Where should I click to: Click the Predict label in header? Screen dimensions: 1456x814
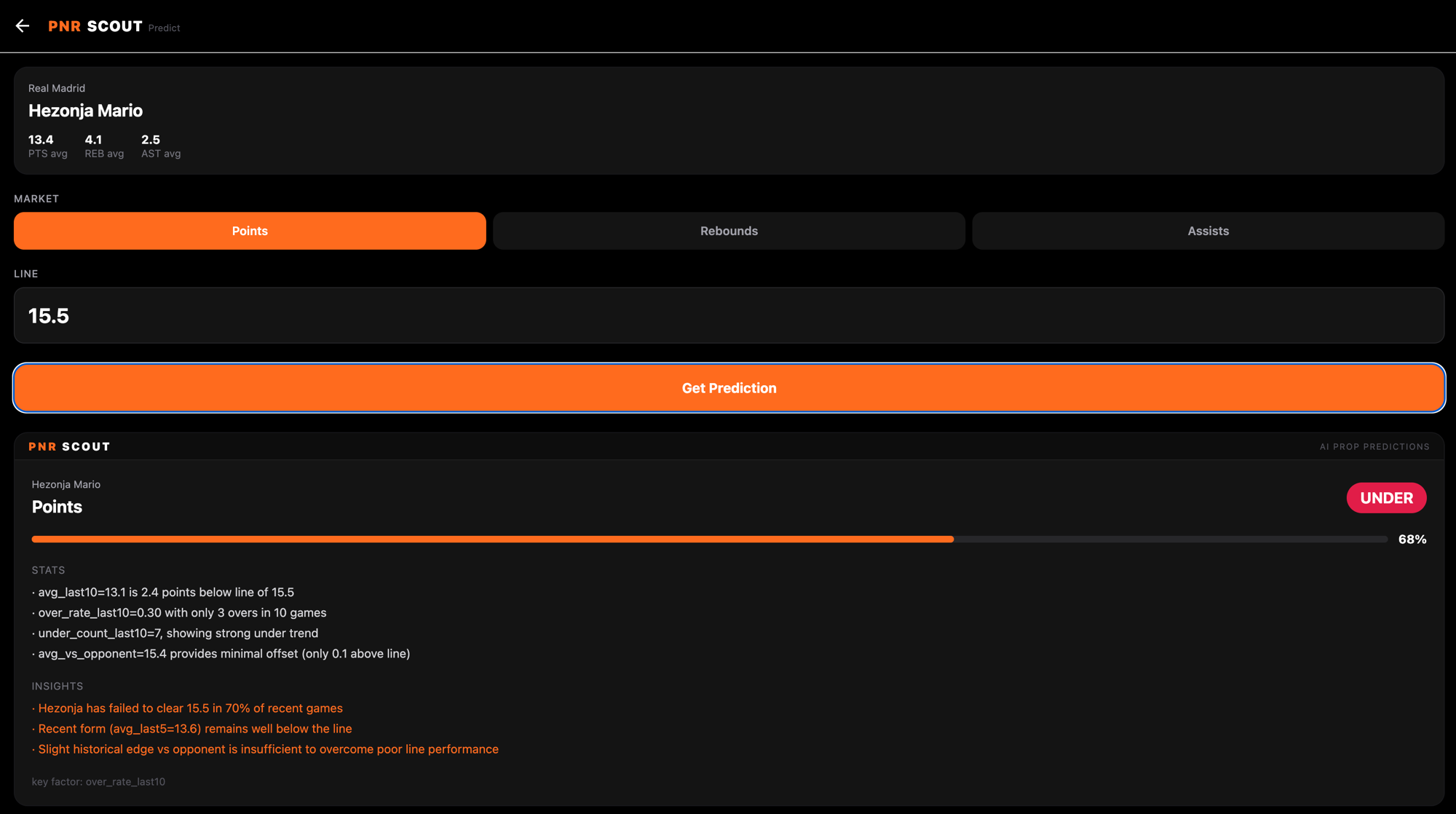coord(164,28)
